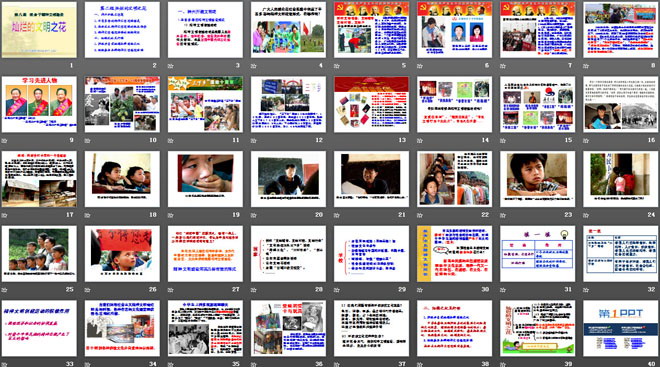Pick slide 15 thumbnail

[538, 104]
